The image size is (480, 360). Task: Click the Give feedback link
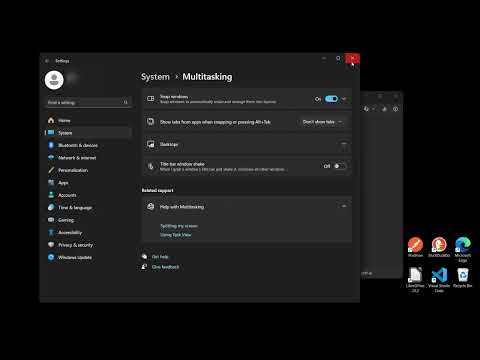click(x=165, y=267)
